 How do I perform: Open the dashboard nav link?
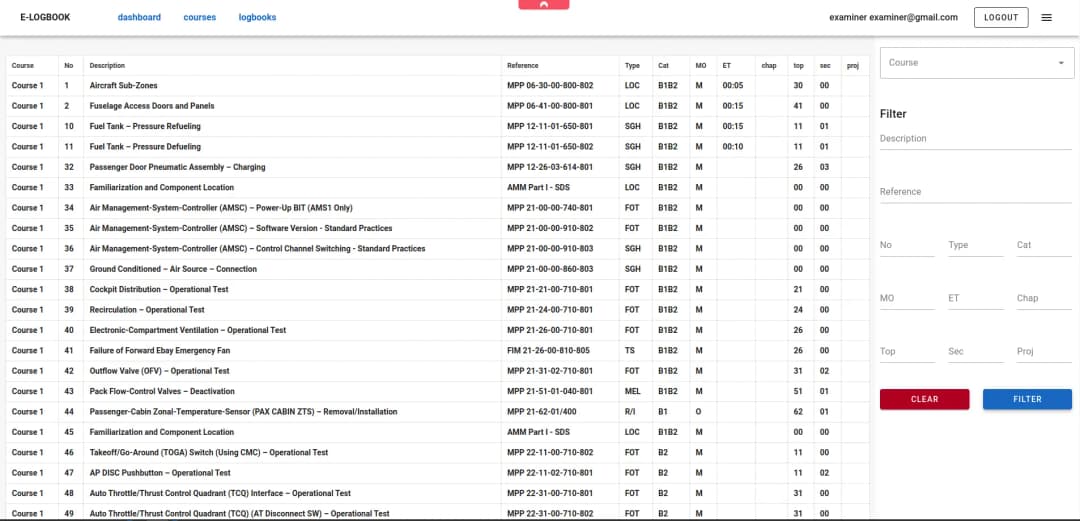[x=139, y=17]
